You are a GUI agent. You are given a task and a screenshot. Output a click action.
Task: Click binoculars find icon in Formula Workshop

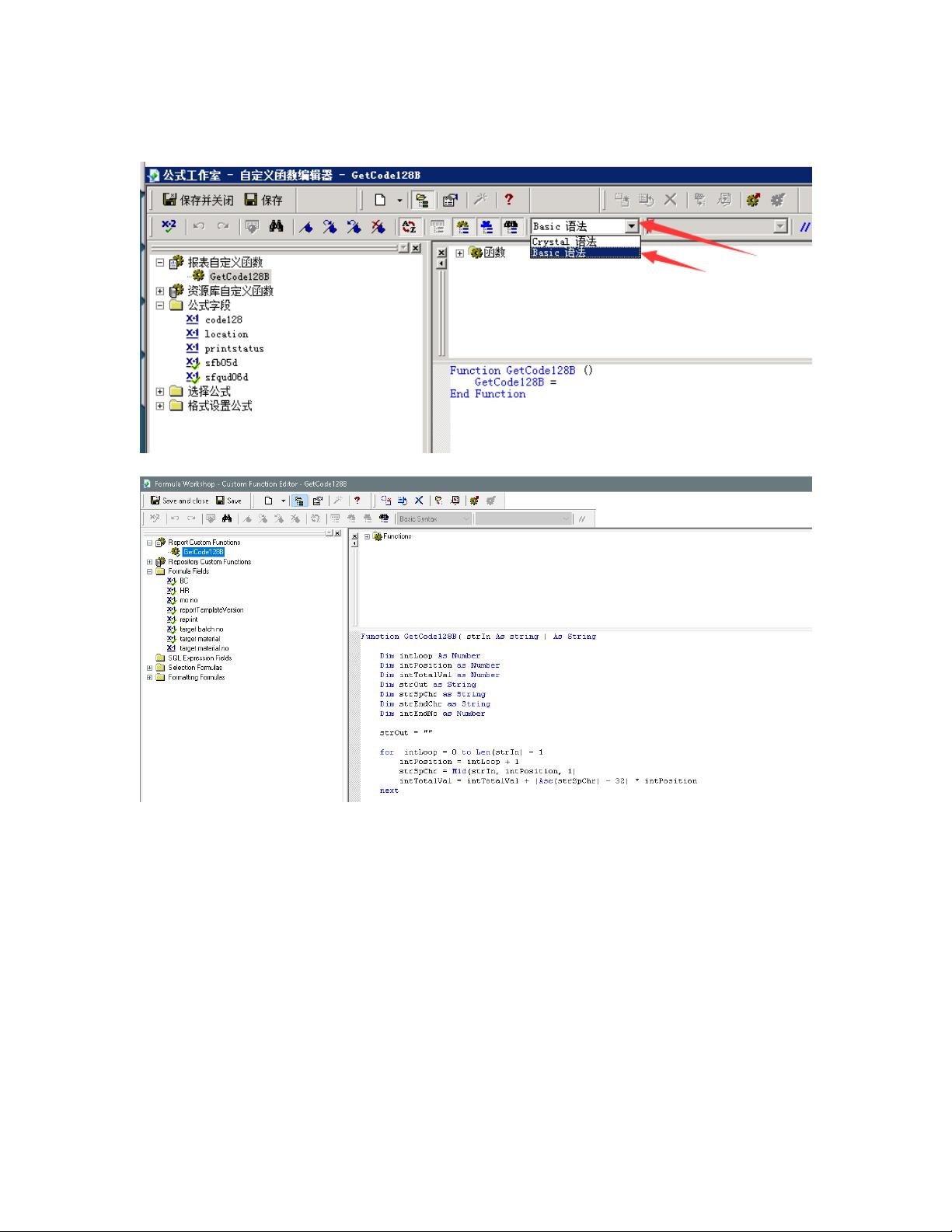pyautogui.click(x=227, y=518)
